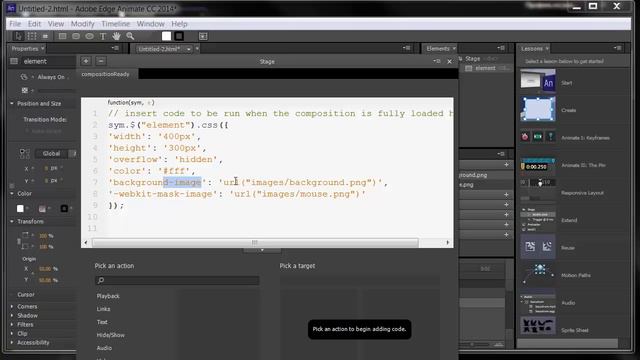Open the white background color swatch in Properties
Viewport: 640px width, 360px height.
coord(20,209)
